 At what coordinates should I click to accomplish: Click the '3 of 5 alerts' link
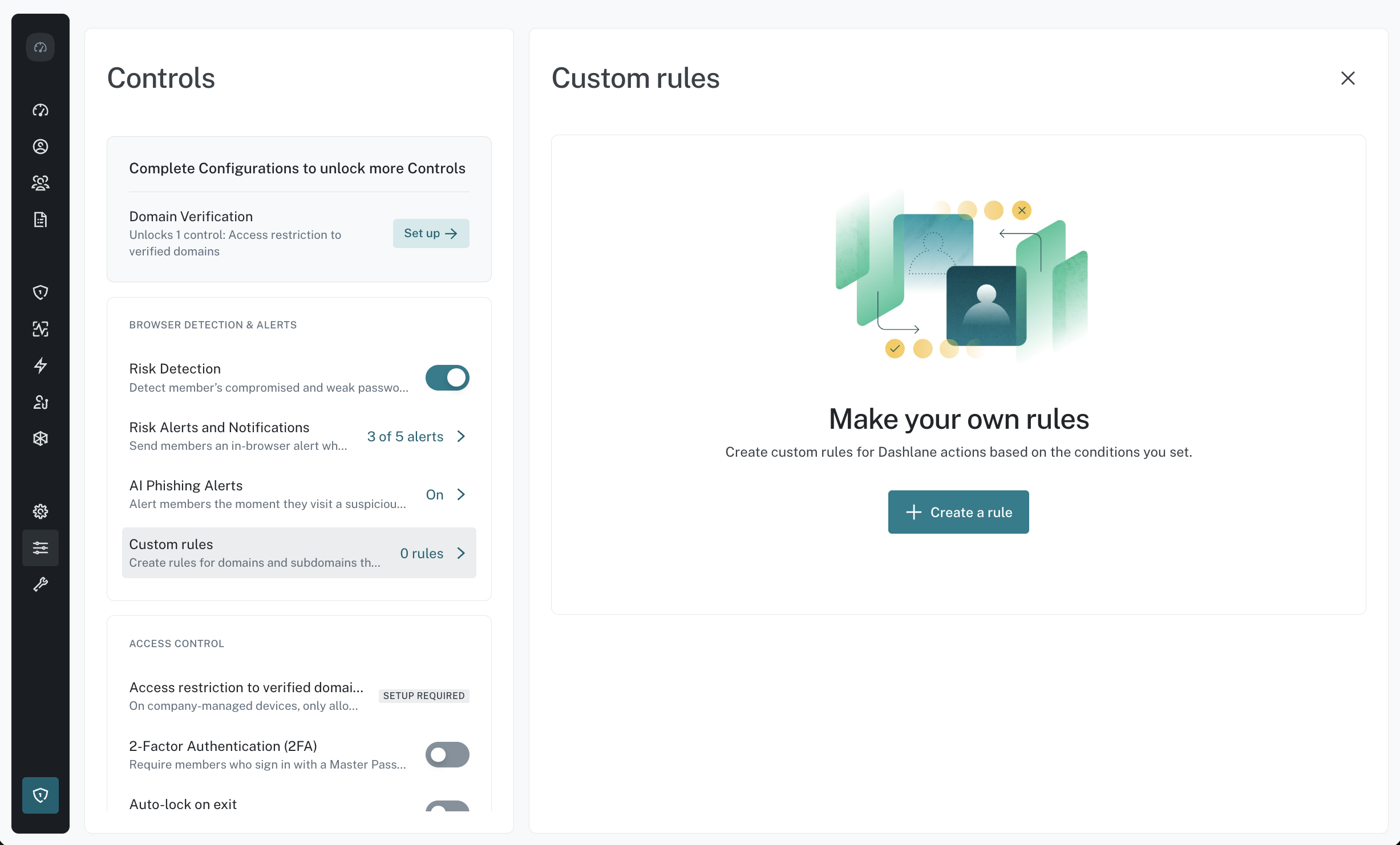405,436
